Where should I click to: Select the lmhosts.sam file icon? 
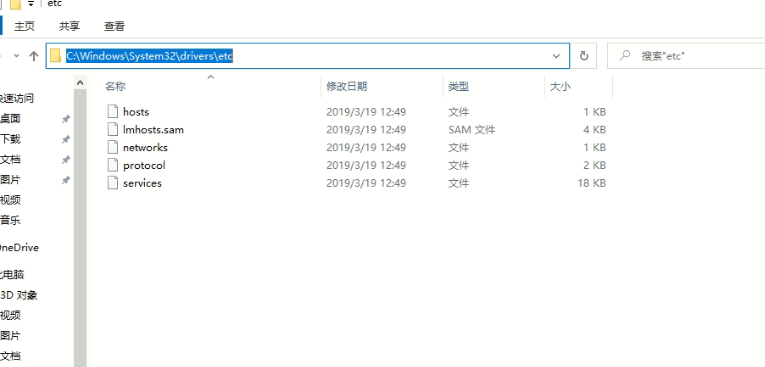113,129
